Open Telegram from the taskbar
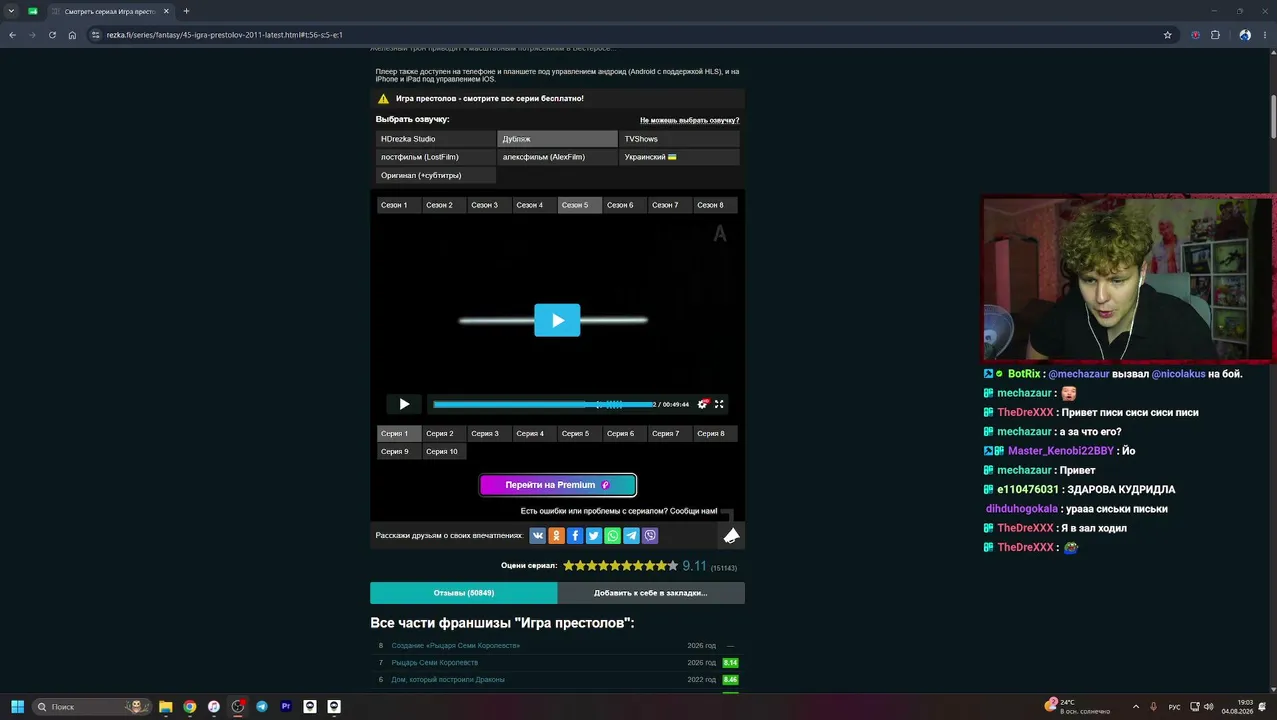1277x720 pixels. [x=262, y=706]
